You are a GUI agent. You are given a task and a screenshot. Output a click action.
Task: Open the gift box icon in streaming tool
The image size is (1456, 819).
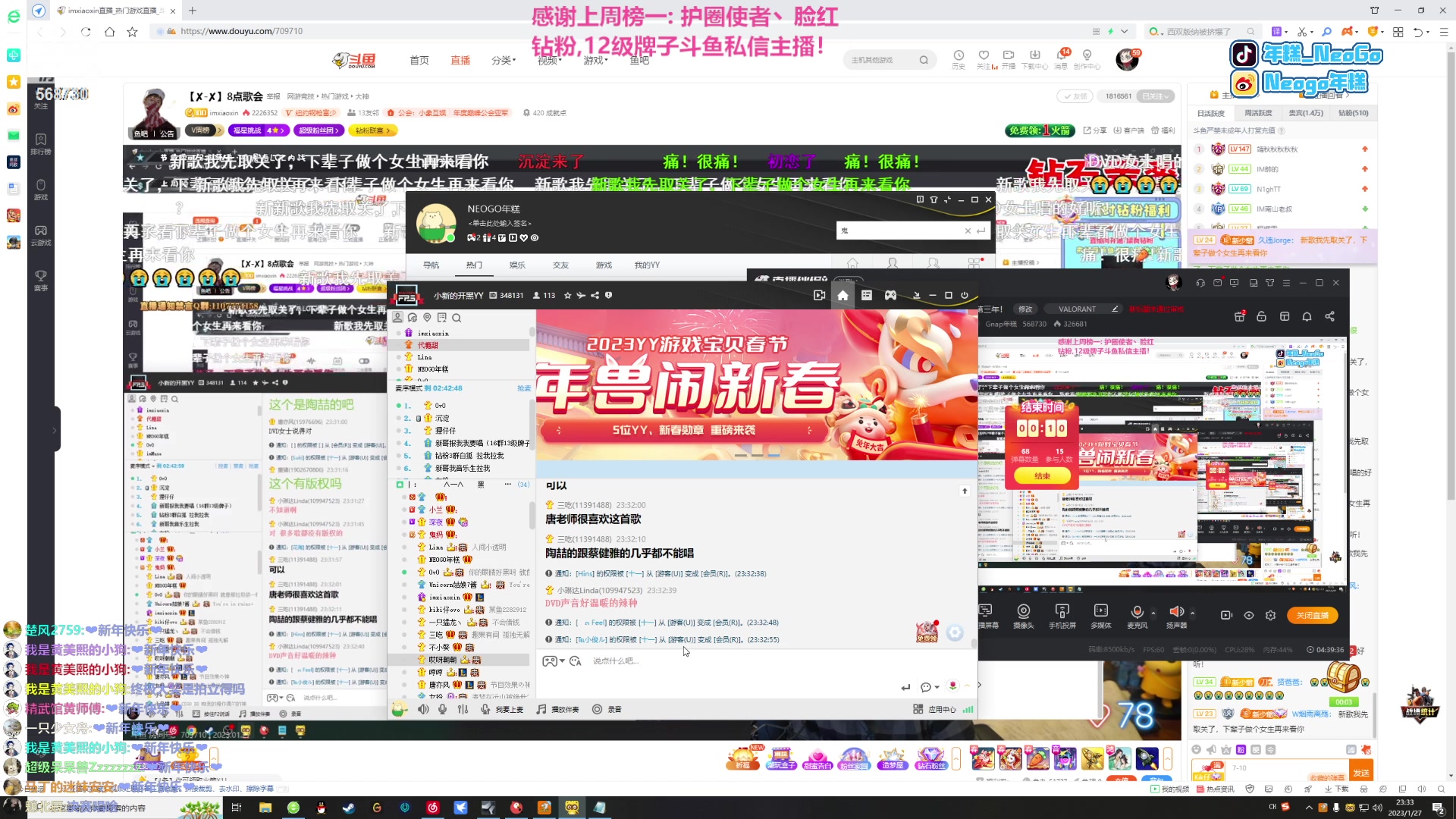(1239, 316)
